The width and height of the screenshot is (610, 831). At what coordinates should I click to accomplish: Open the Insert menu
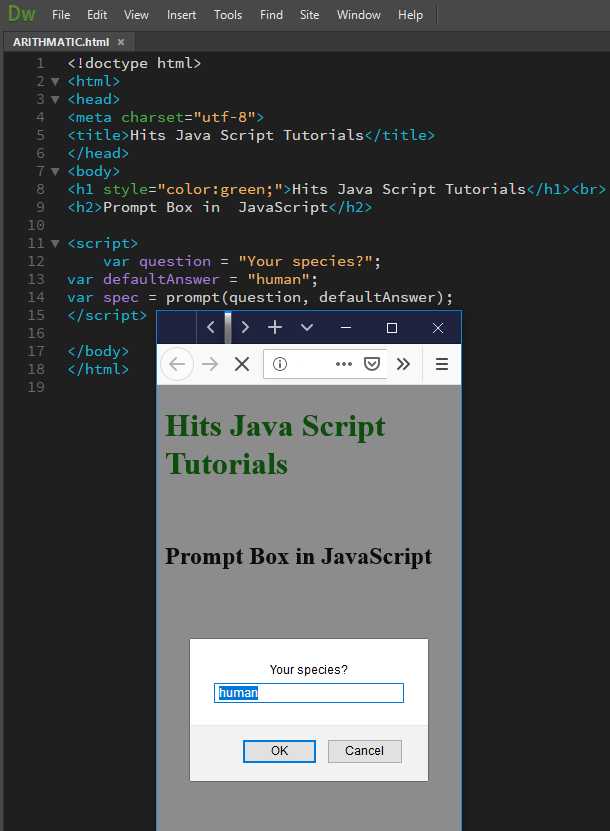[x=181, y=15]
